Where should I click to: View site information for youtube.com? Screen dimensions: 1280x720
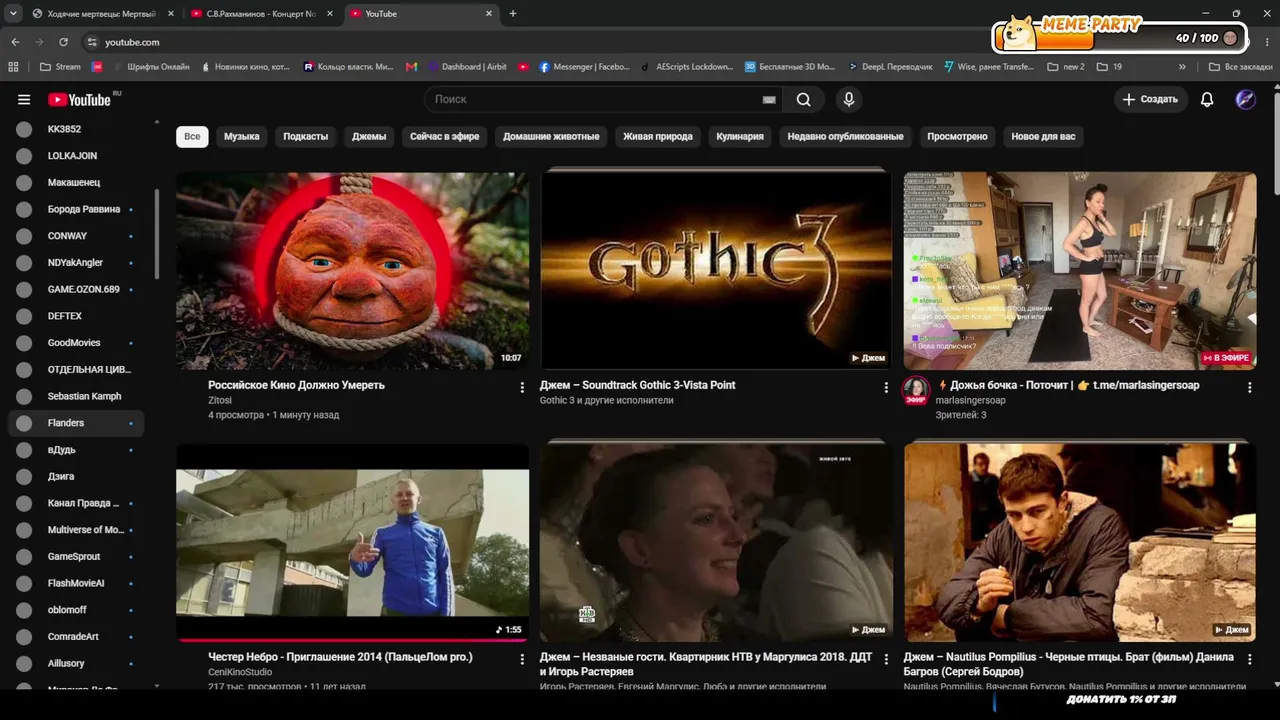[92, 42]
